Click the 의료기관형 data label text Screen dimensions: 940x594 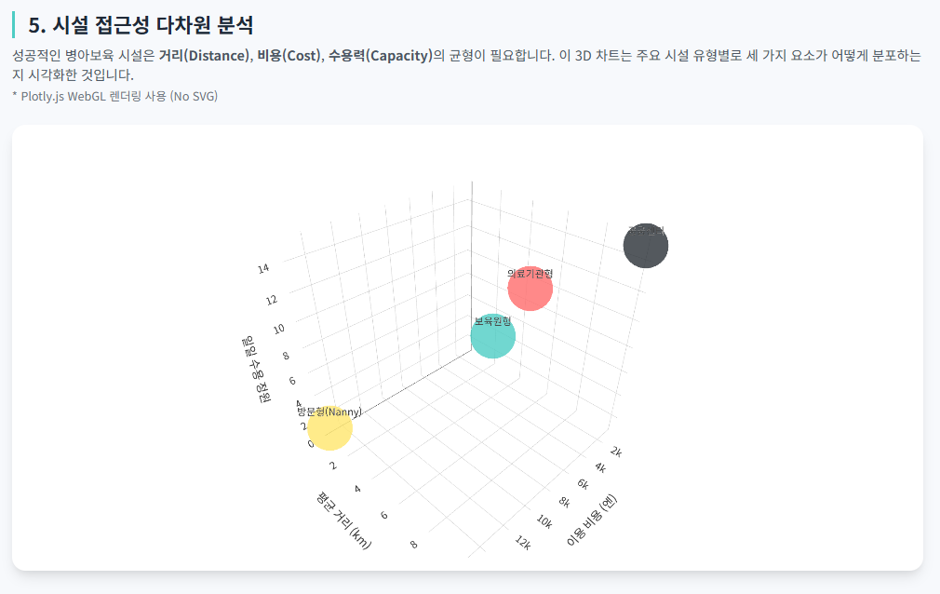530,273
